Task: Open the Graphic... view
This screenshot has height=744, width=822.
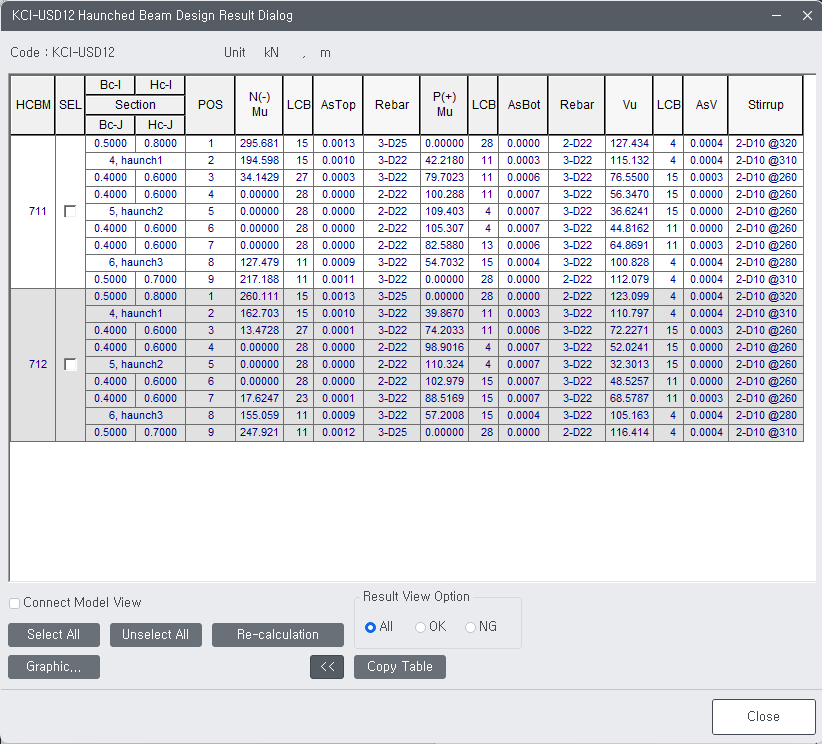Action: coord(53,667)
